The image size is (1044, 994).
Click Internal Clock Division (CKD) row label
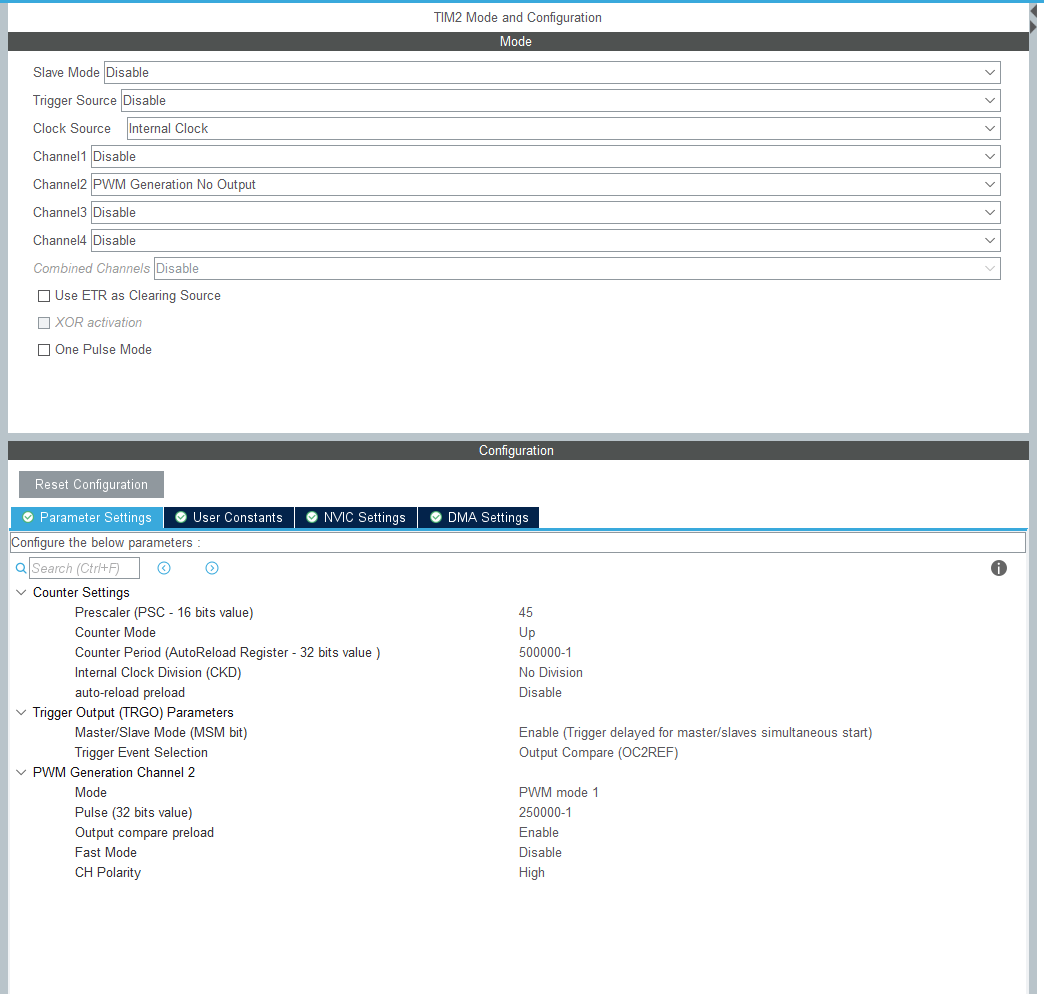pyautogui.click(x=158, y=672)
